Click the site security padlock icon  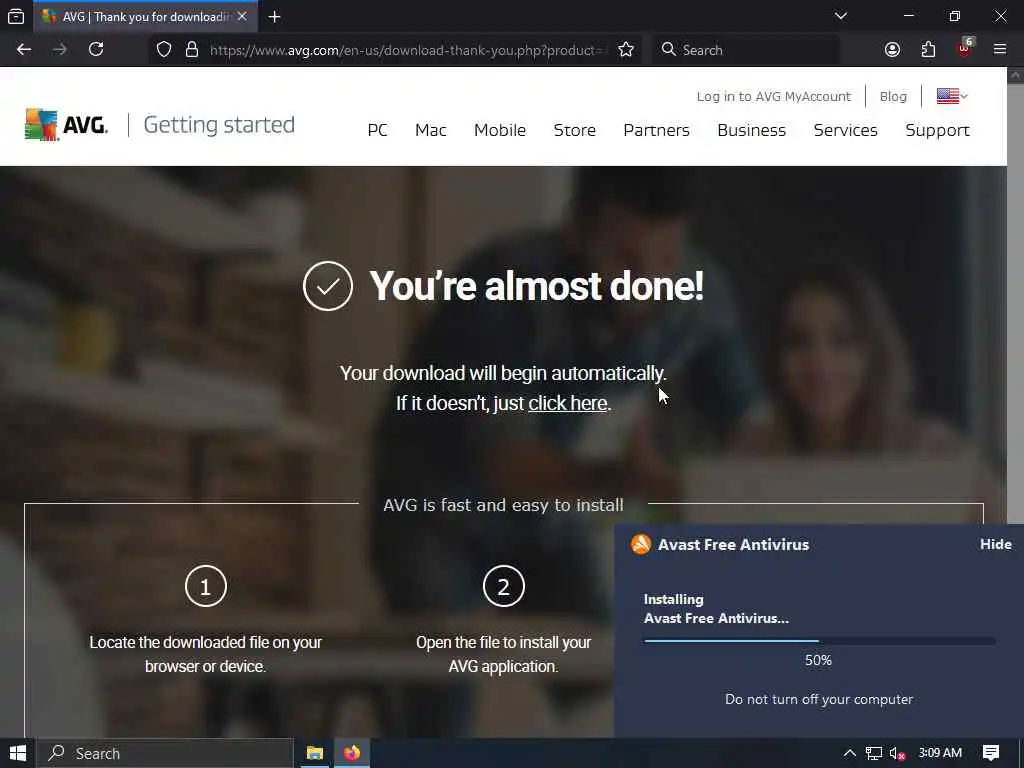point(192,50)
